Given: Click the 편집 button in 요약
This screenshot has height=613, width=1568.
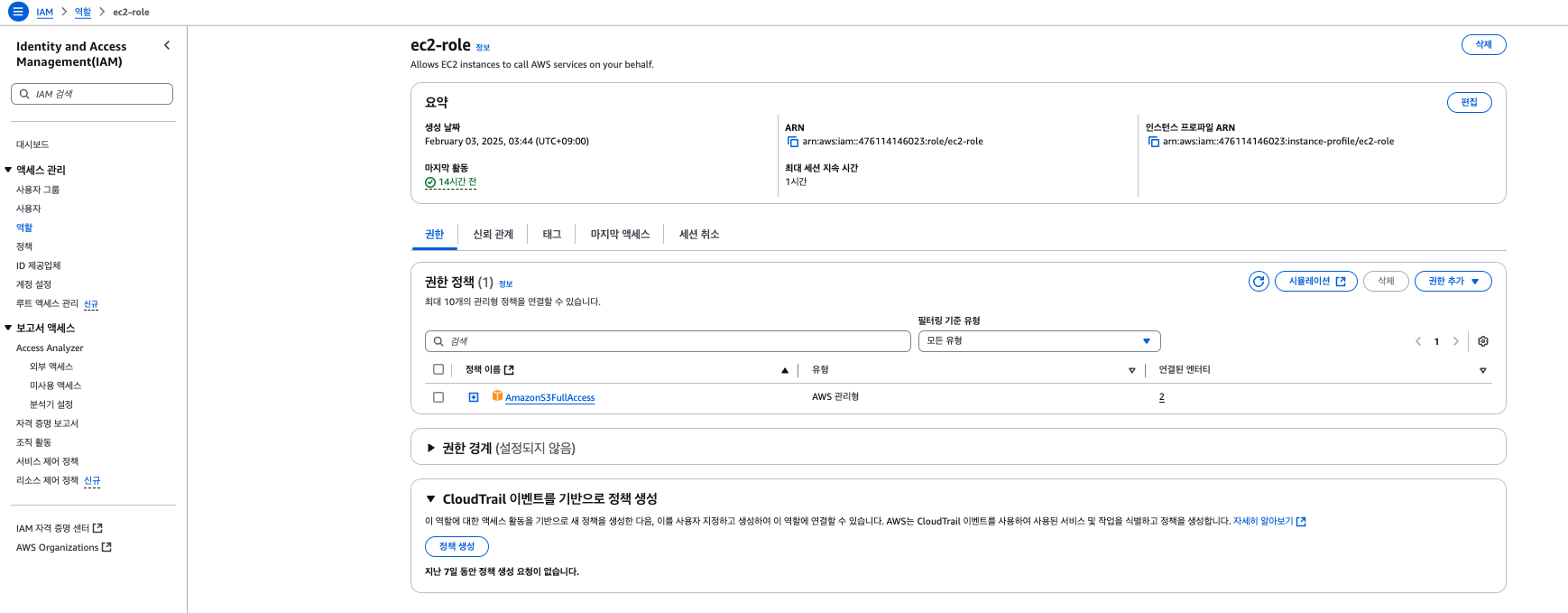Looking at the screenshot, I should [1469, 102].
